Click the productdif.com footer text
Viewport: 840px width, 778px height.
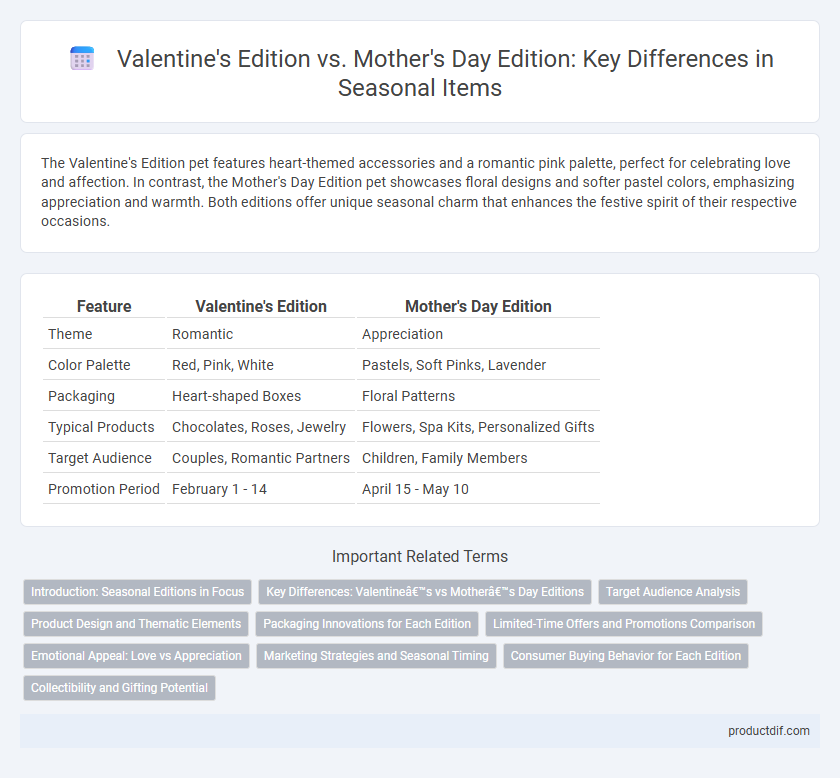(x=769, y=731)
